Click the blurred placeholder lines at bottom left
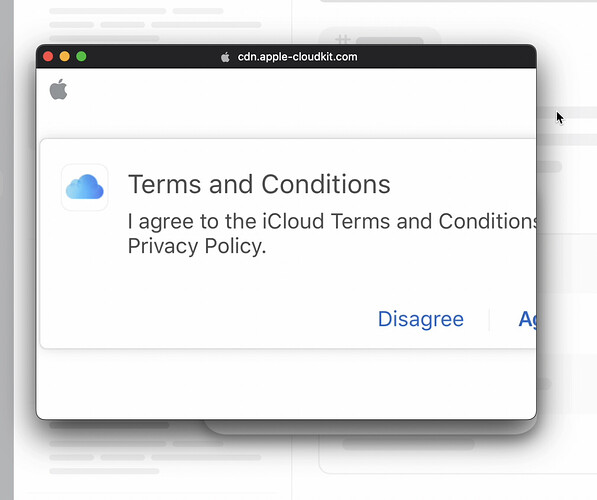The width and height of the screenshot is (597, 500). 155,457
